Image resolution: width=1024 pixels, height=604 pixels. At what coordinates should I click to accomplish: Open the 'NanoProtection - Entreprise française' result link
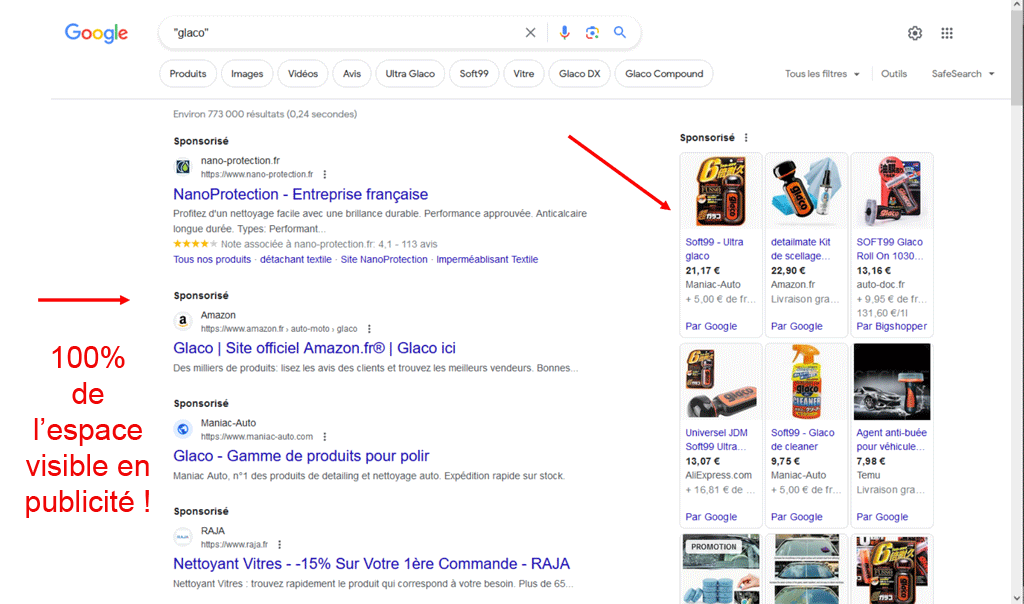(300, 194)
